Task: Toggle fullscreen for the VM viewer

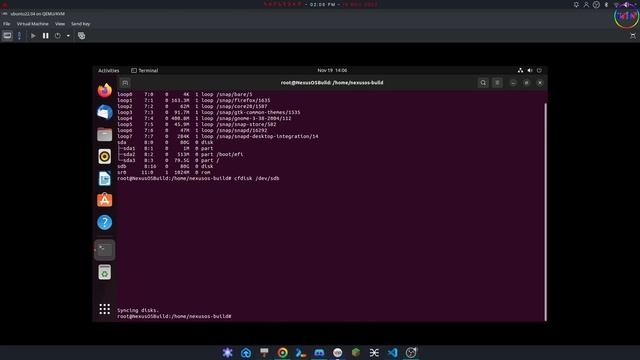Action: click(x=633, y=36)
